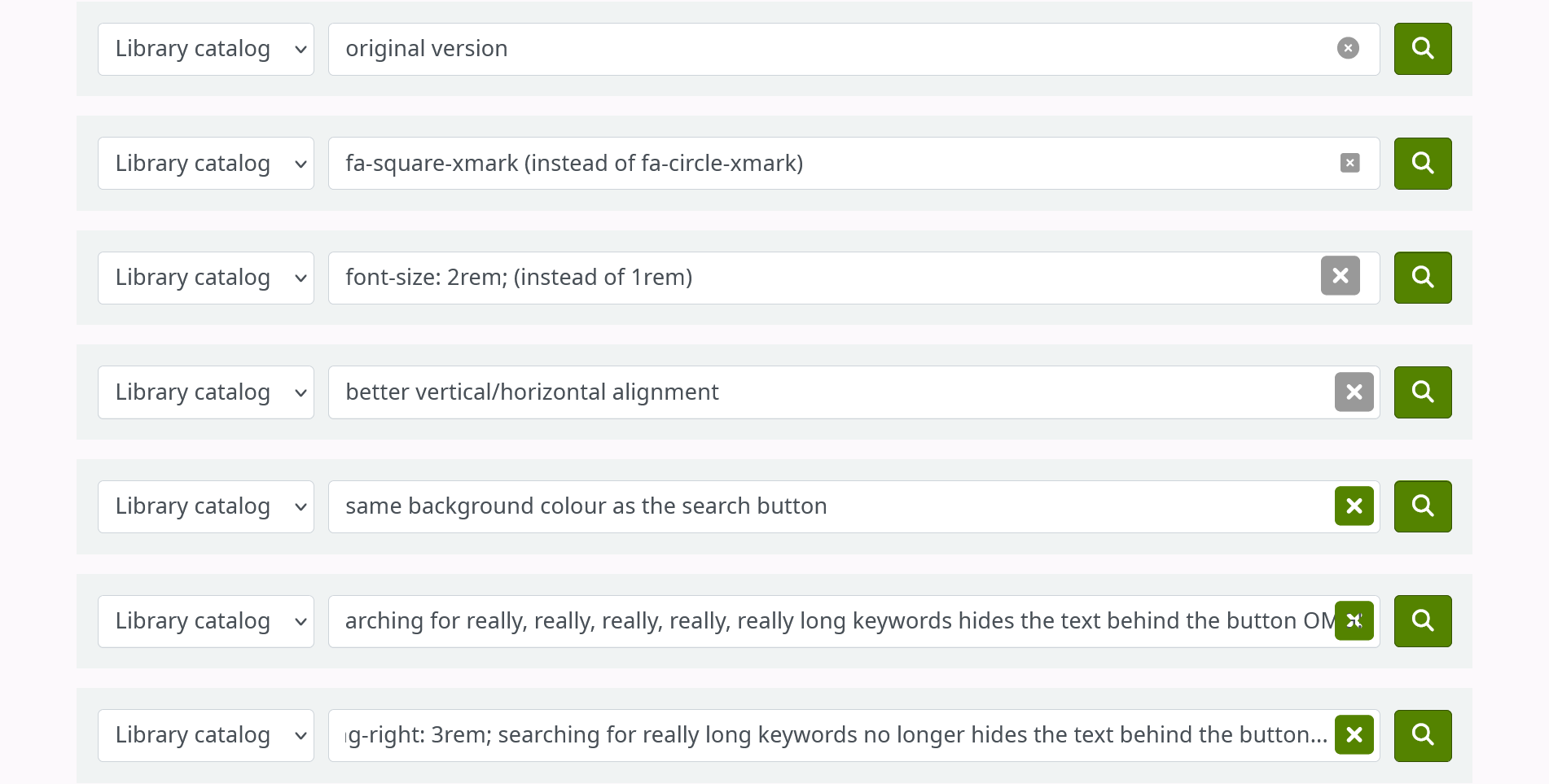The height and width of the screenshot is (784, 1549).
Task: Click the large grey clear button in 'font-size: 2rem' field
Action: pyautogui.click(x=1340, y=277)
